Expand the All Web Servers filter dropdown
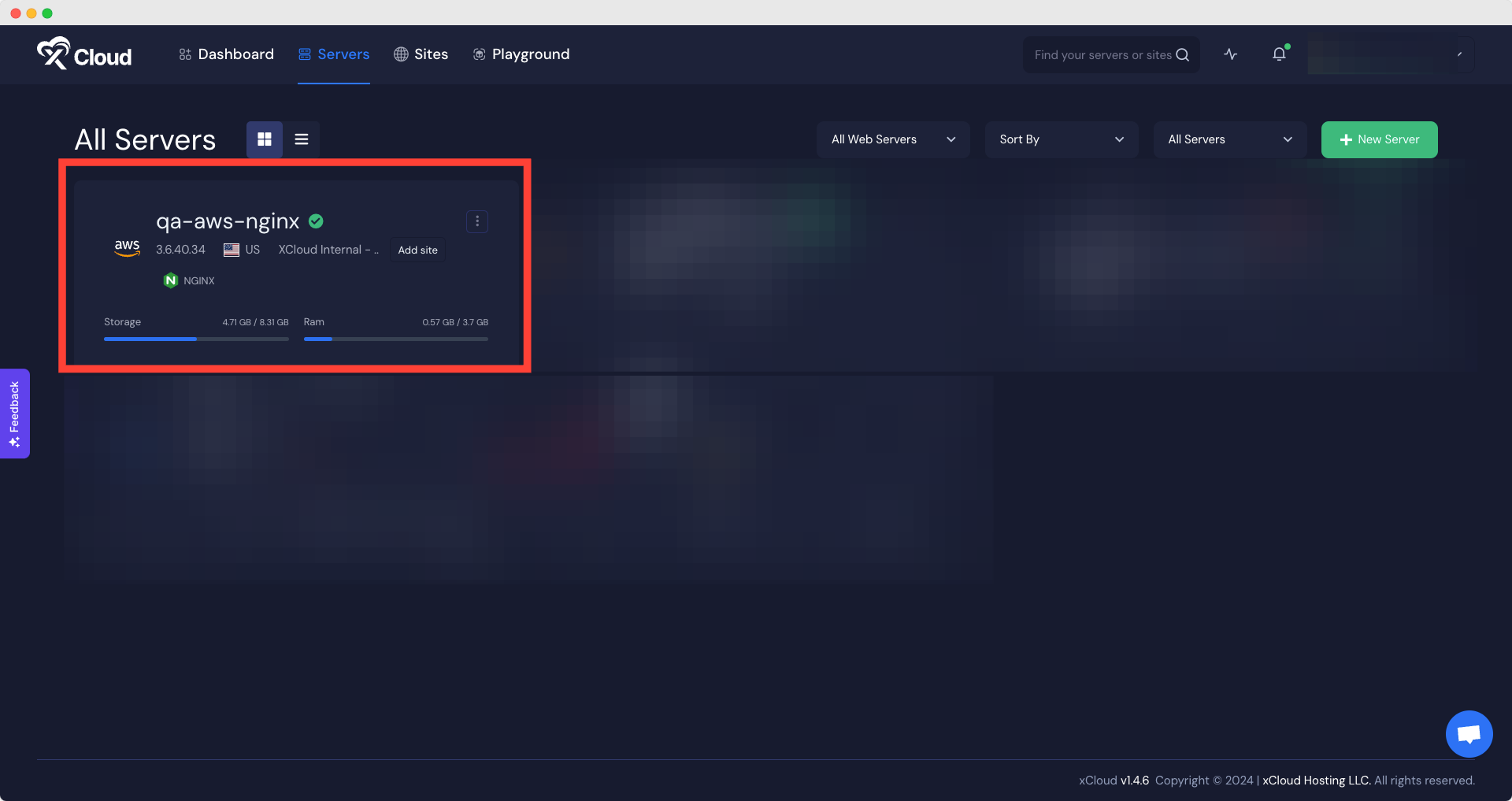This screenshot has width=1512, height=801. point(892,139)
